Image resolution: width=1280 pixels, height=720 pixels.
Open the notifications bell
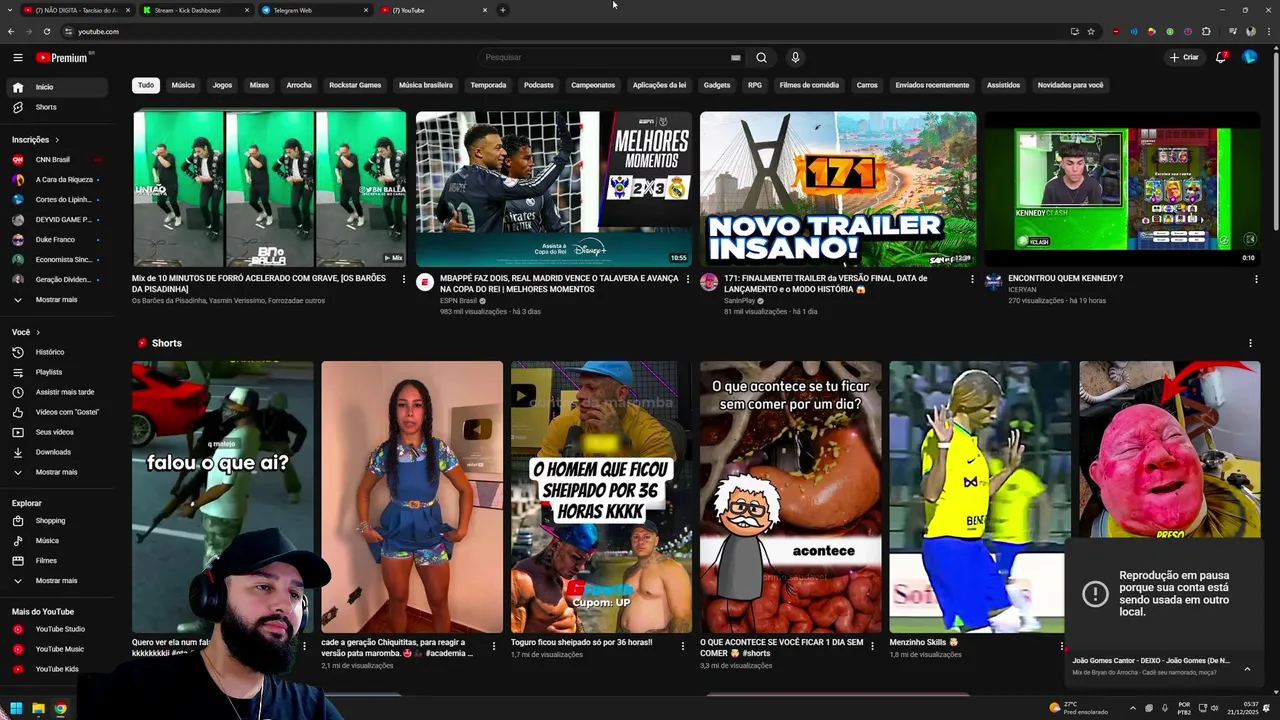1221,57
